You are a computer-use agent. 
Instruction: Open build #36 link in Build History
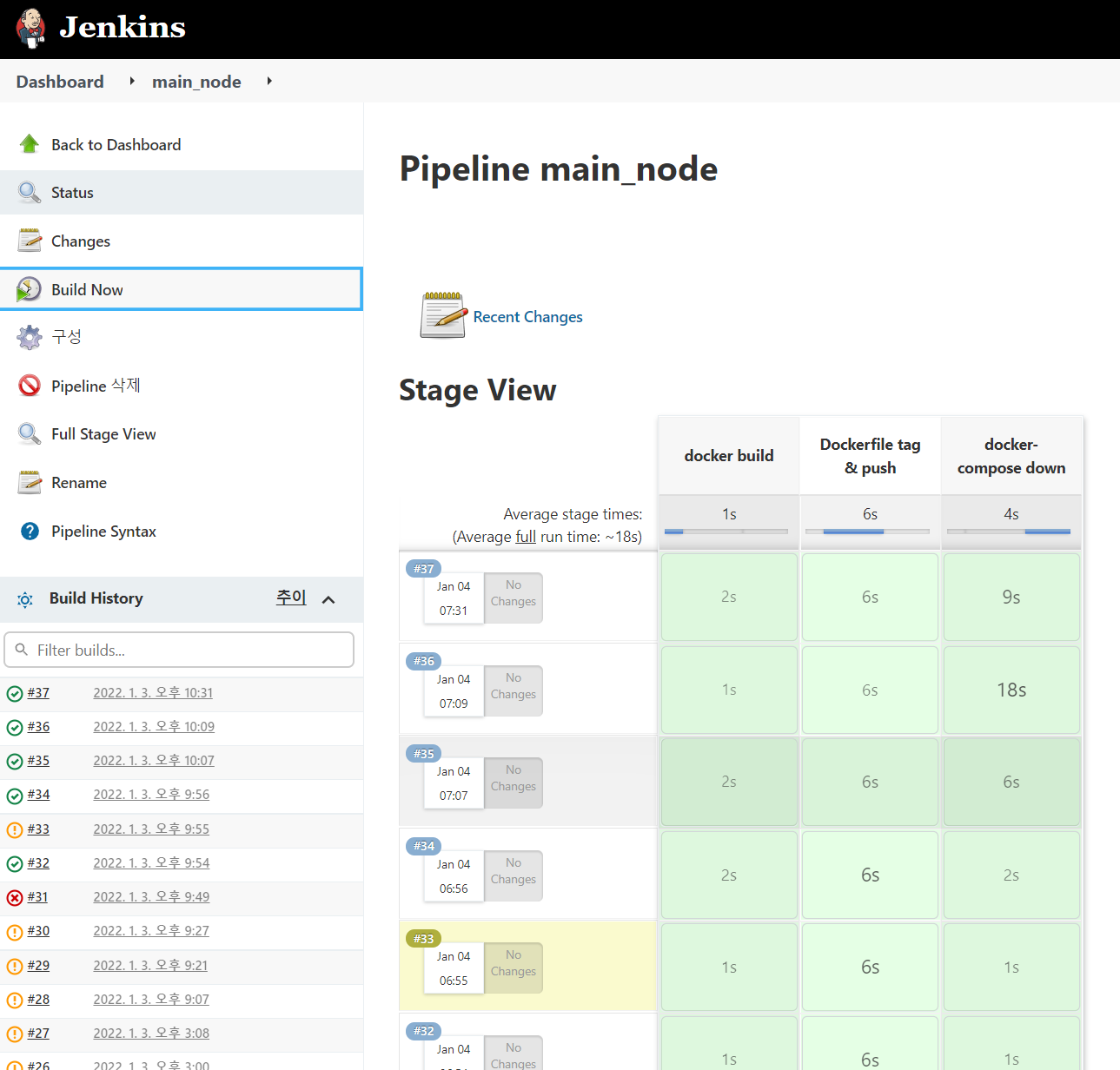point(38,727)
